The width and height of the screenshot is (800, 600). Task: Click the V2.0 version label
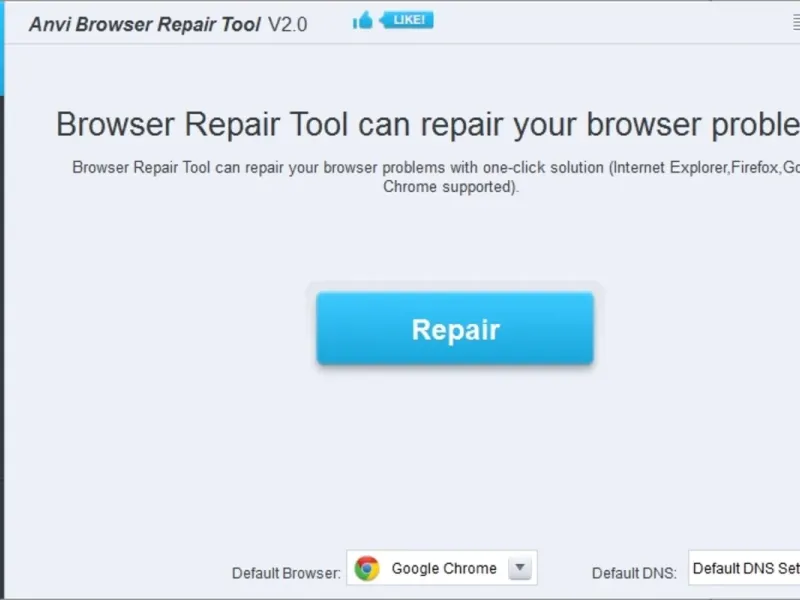click(x=287, y=24)
